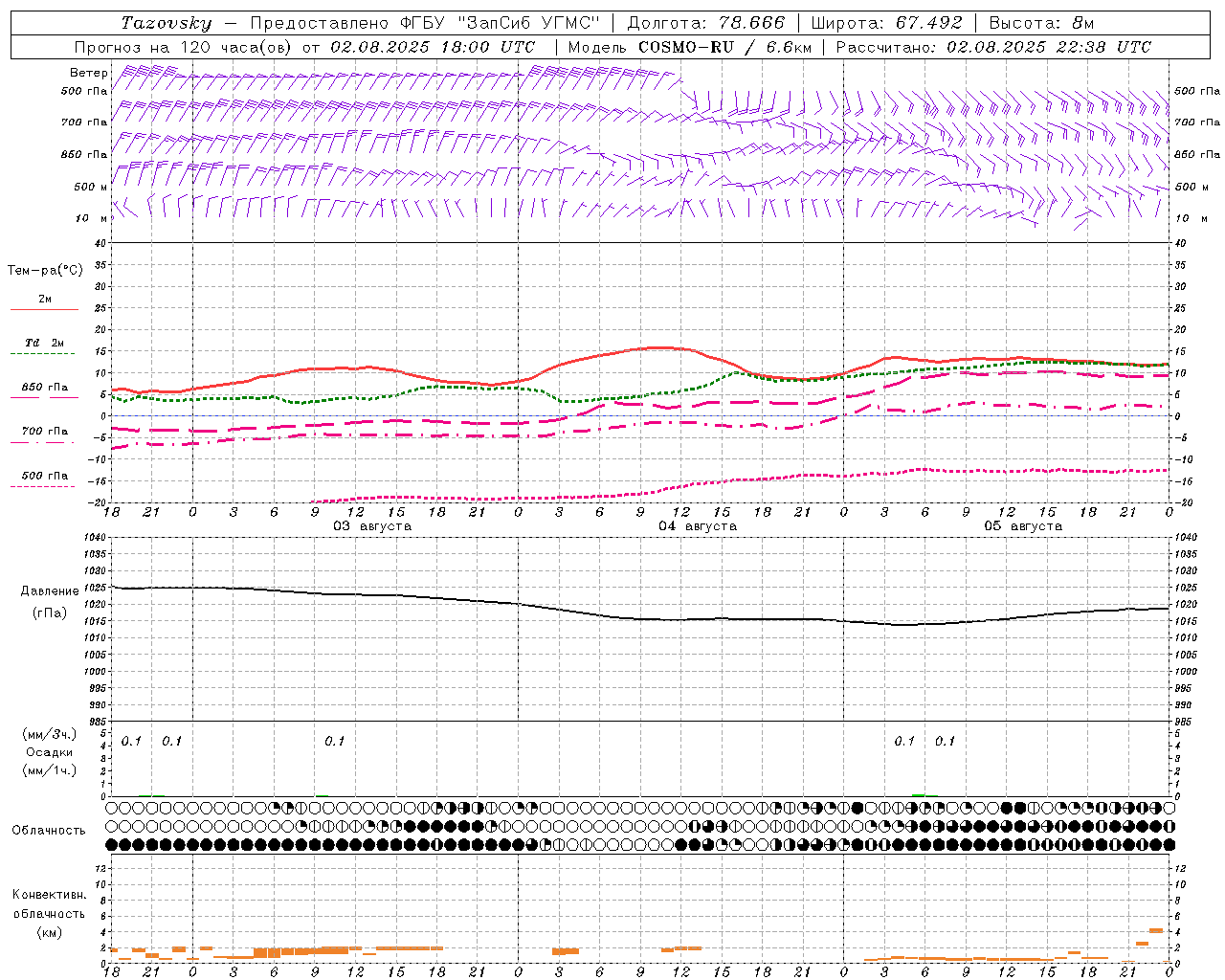This screenshot has height=980, width=1225.
Task: Click the (мм/3ч.) precipitation unit label
Action: coord(50,735)
